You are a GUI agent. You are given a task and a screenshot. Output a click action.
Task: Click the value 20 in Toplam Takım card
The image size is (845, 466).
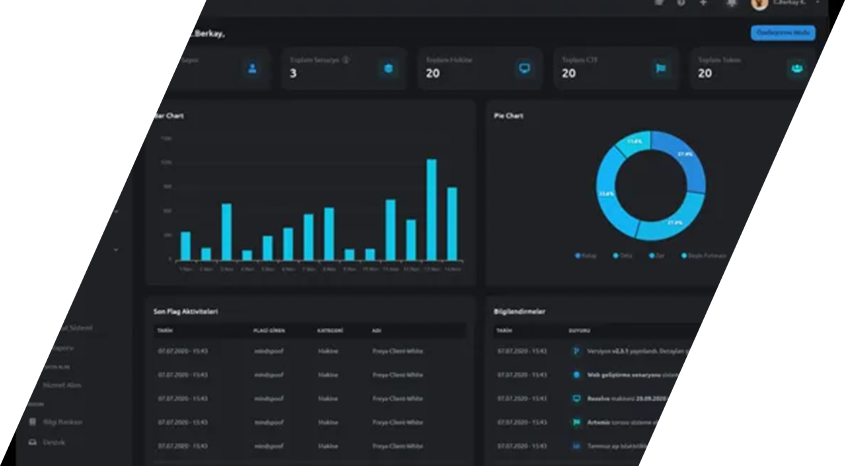(705, 74)
